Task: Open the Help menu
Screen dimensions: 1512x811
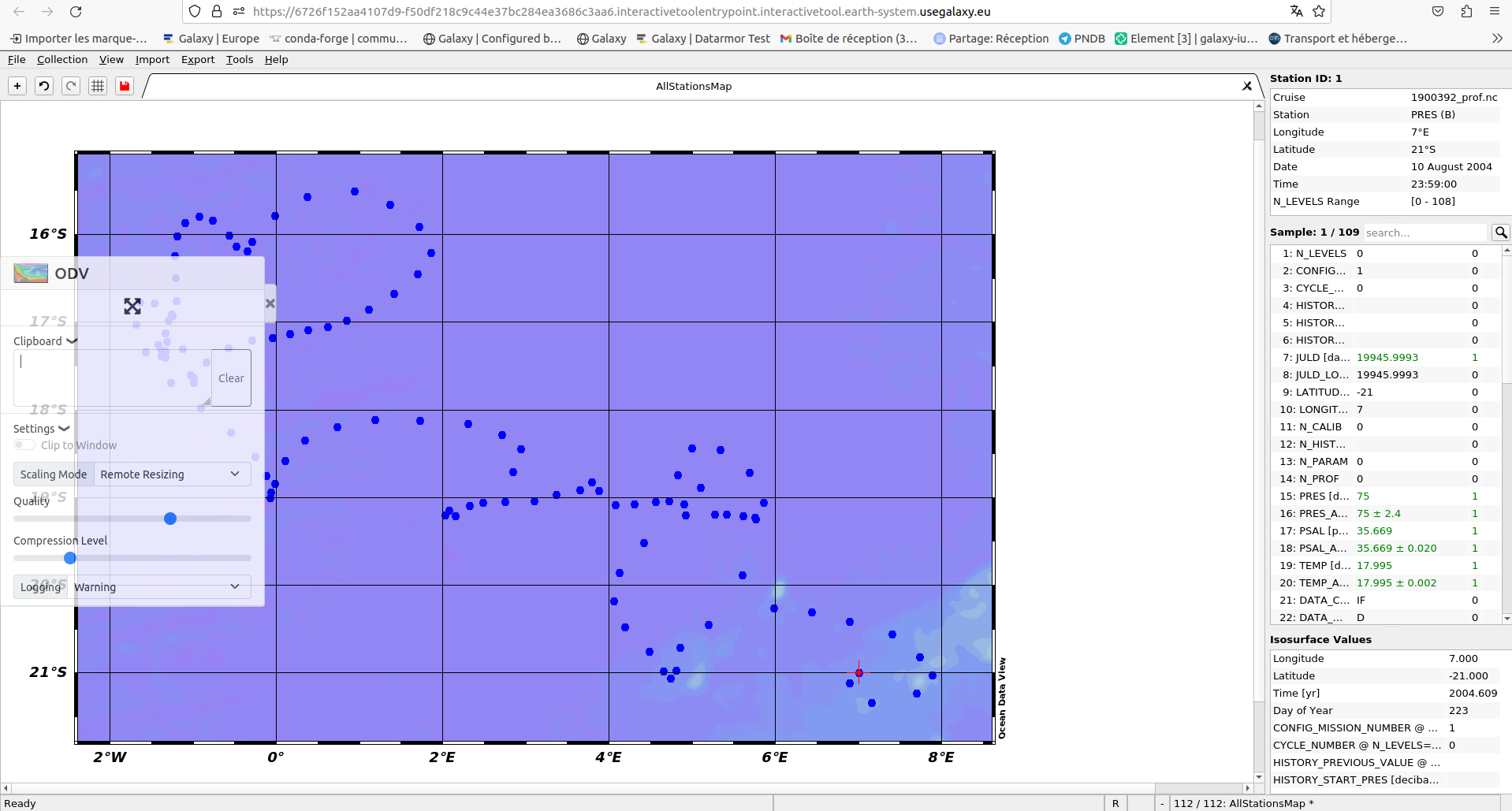Action: tap(276, 59)
